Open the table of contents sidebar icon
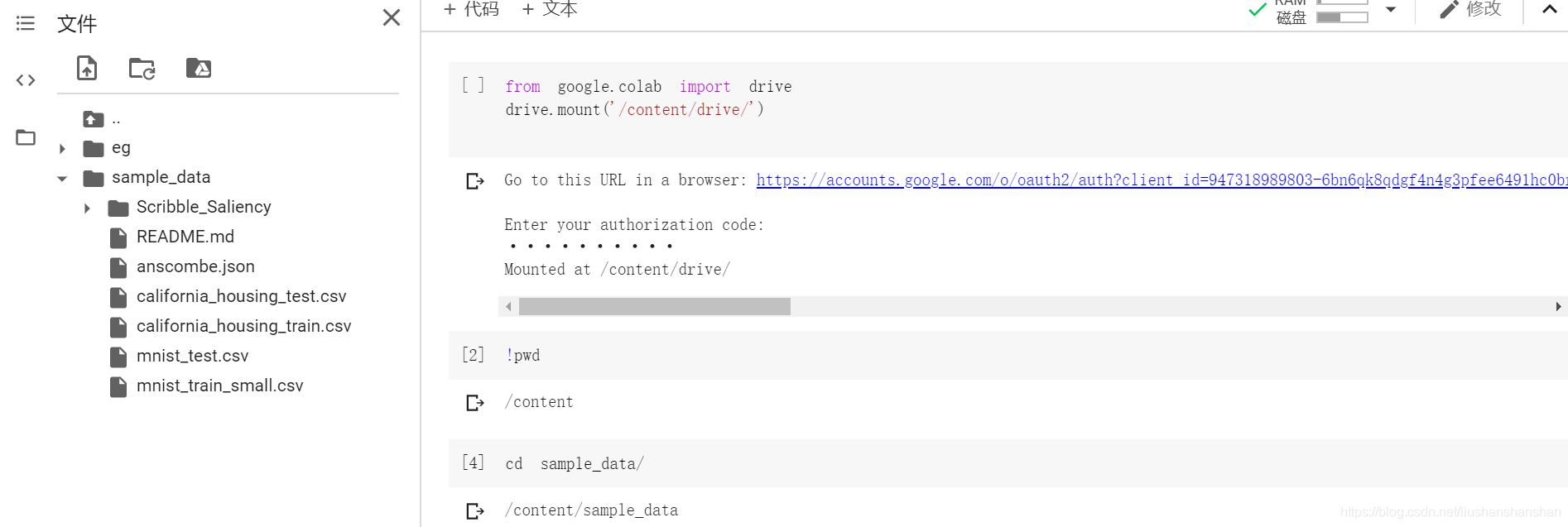The width and height of the screenshot is (1568, 527). tap(26, 23)
